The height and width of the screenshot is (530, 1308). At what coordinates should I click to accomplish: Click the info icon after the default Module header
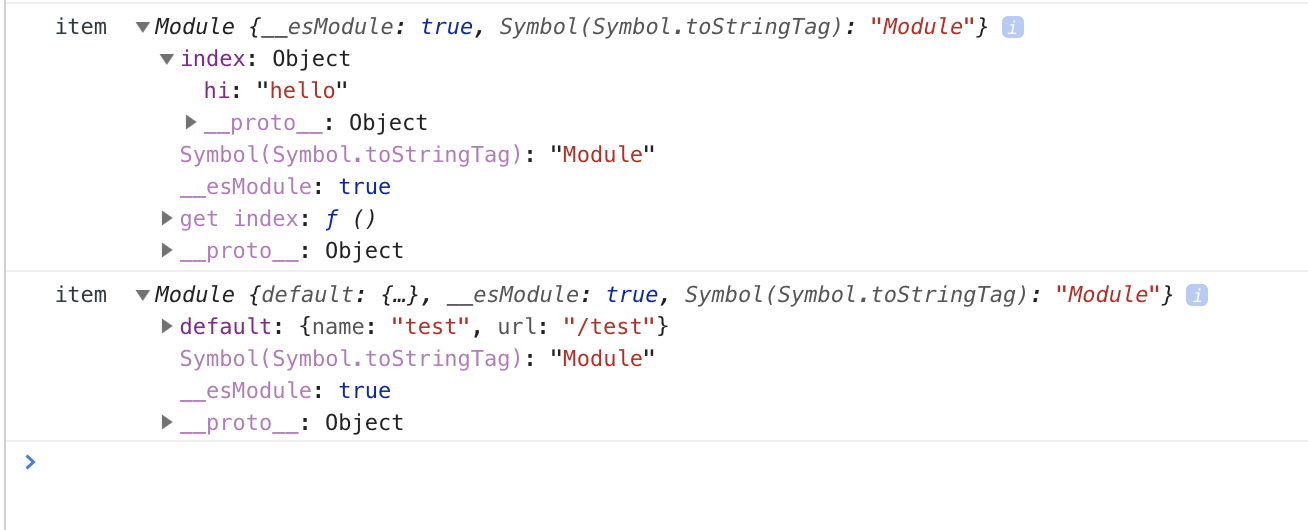1197,295
